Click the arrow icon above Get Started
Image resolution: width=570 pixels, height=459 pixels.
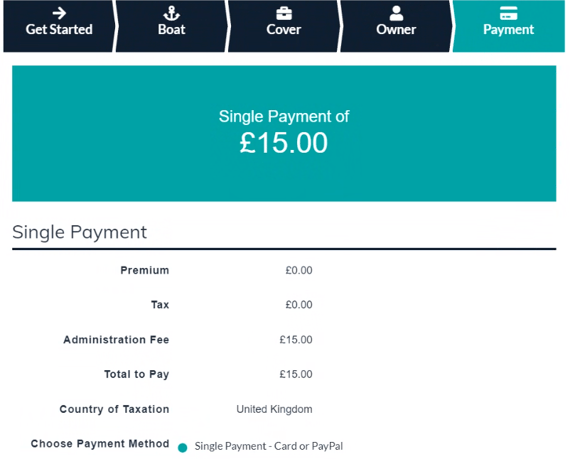59,13
